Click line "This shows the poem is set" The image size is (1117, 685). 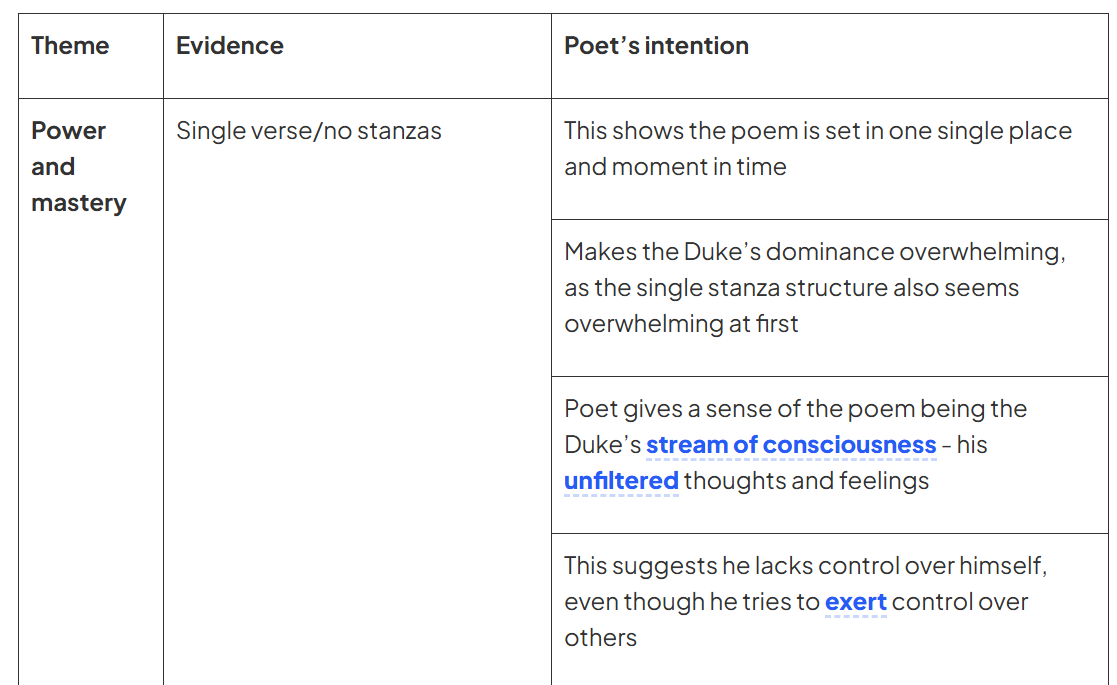pos(817,131)
